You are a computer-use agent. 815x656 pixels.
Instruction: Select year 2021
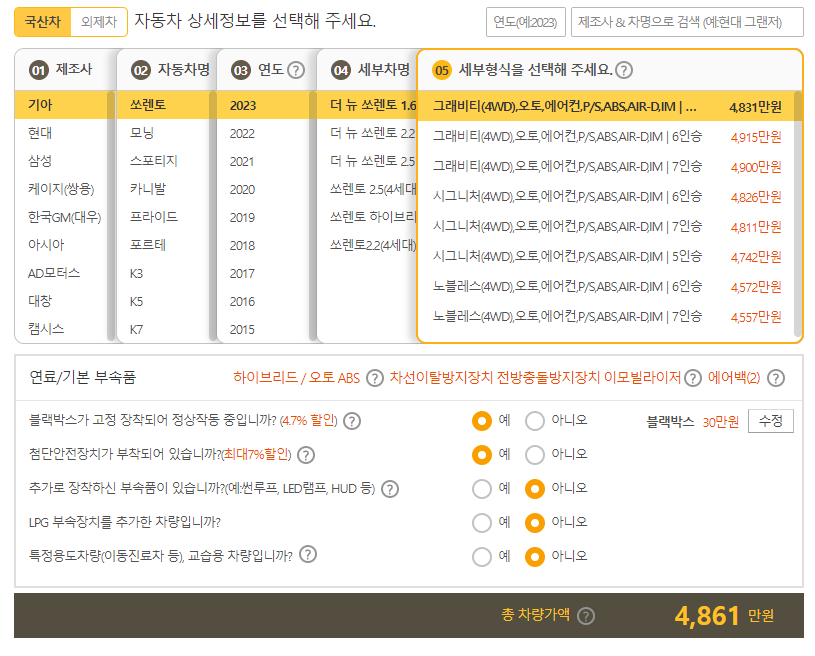[x=262, y=161]
